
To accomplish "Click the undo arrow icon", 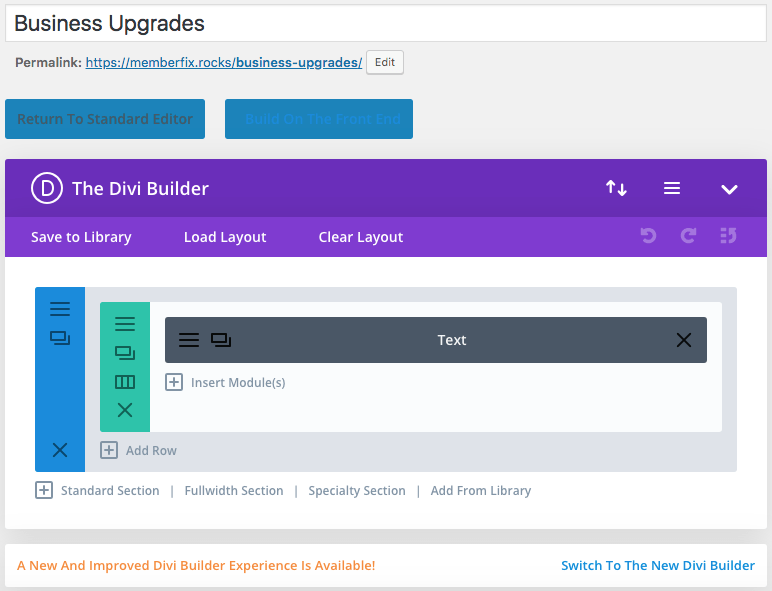I will coord(648,236).
